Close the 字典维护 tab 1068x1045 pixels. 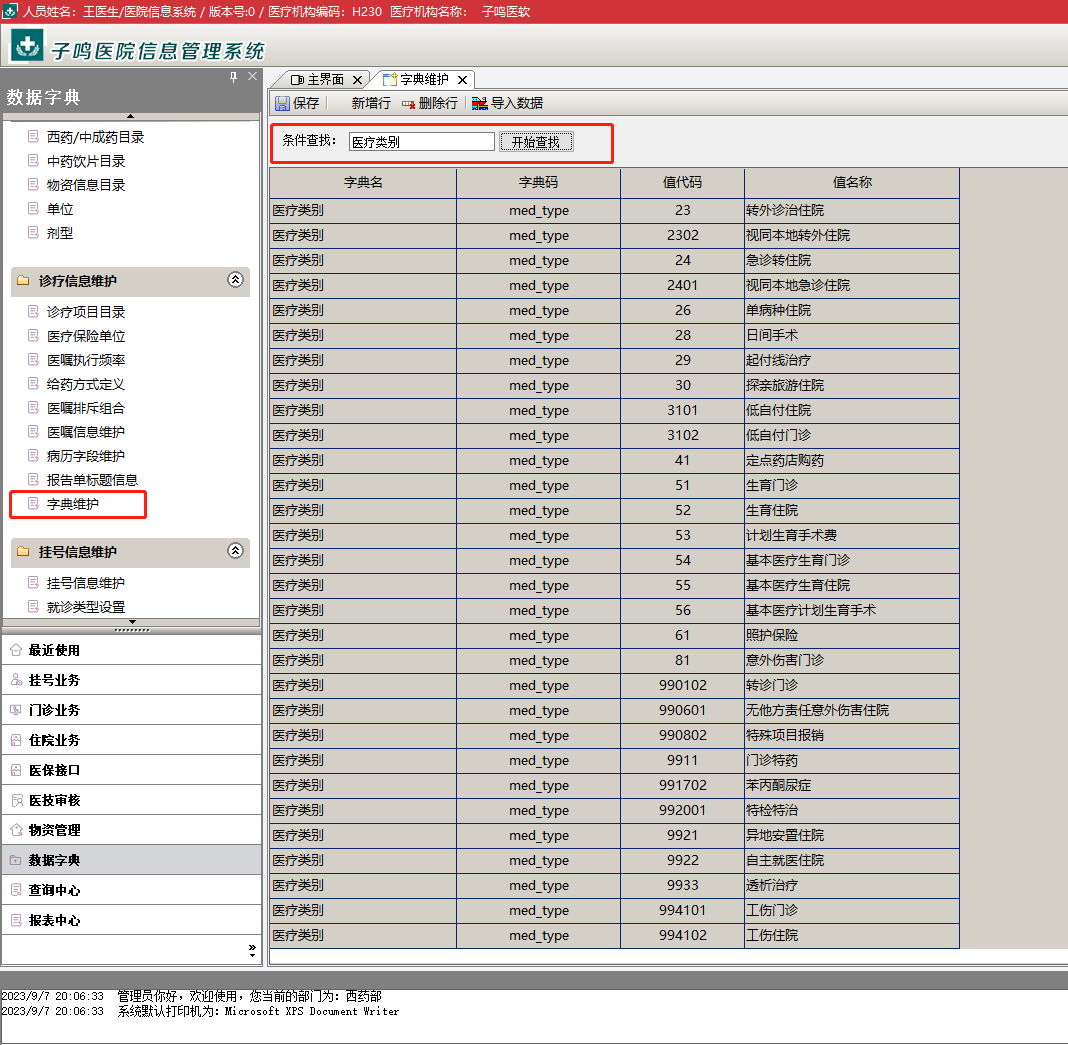pyautogui.click(x=462, y=80)
